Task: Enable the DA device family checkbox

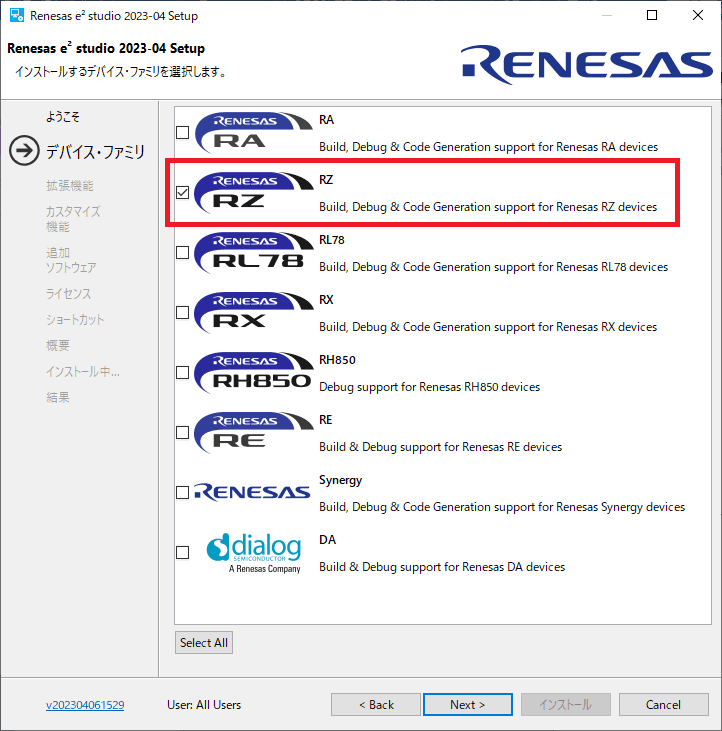Action: pos(183,552)
